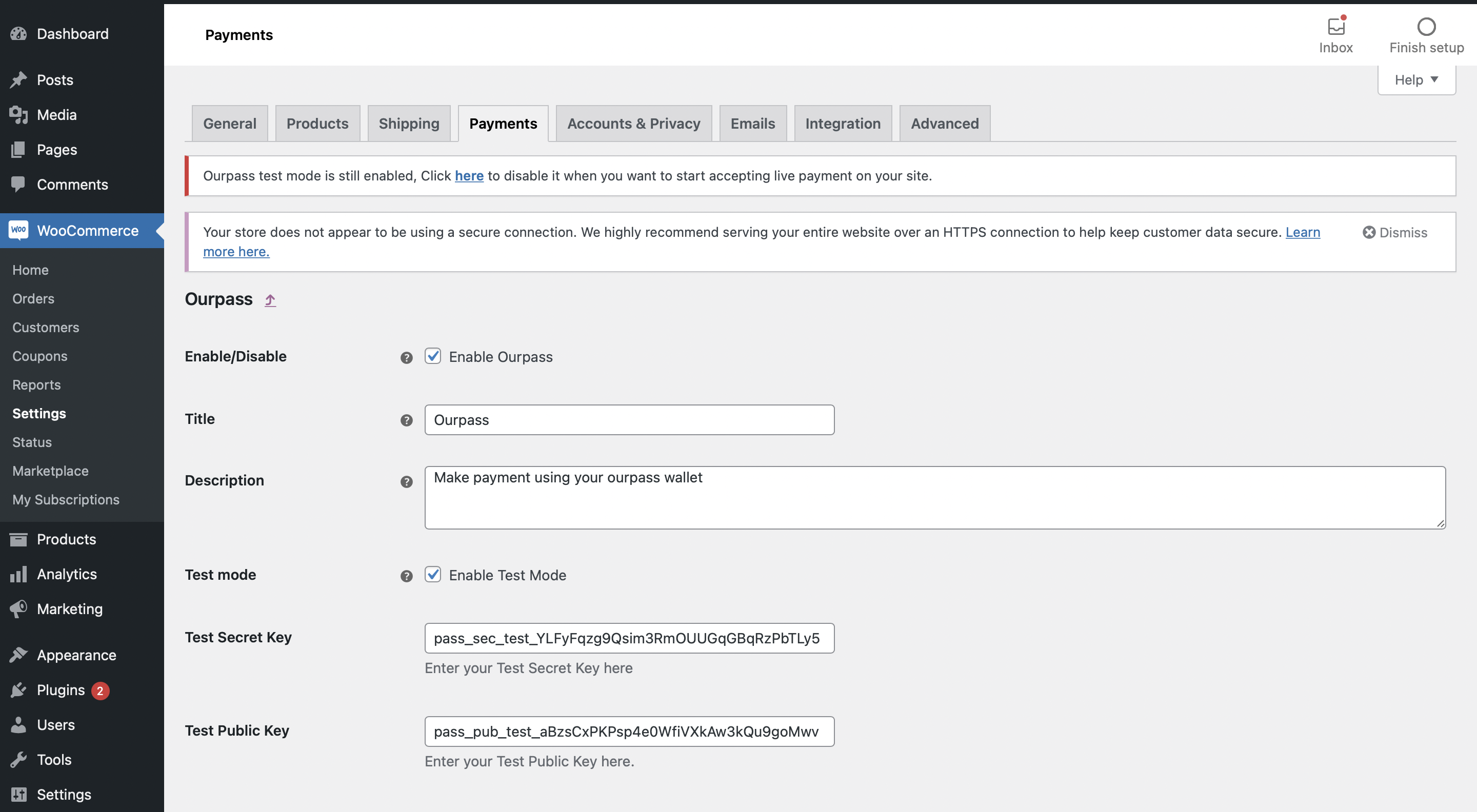
Task: Uncheck the Enable Test Mode checkbox
Action: 433,574
